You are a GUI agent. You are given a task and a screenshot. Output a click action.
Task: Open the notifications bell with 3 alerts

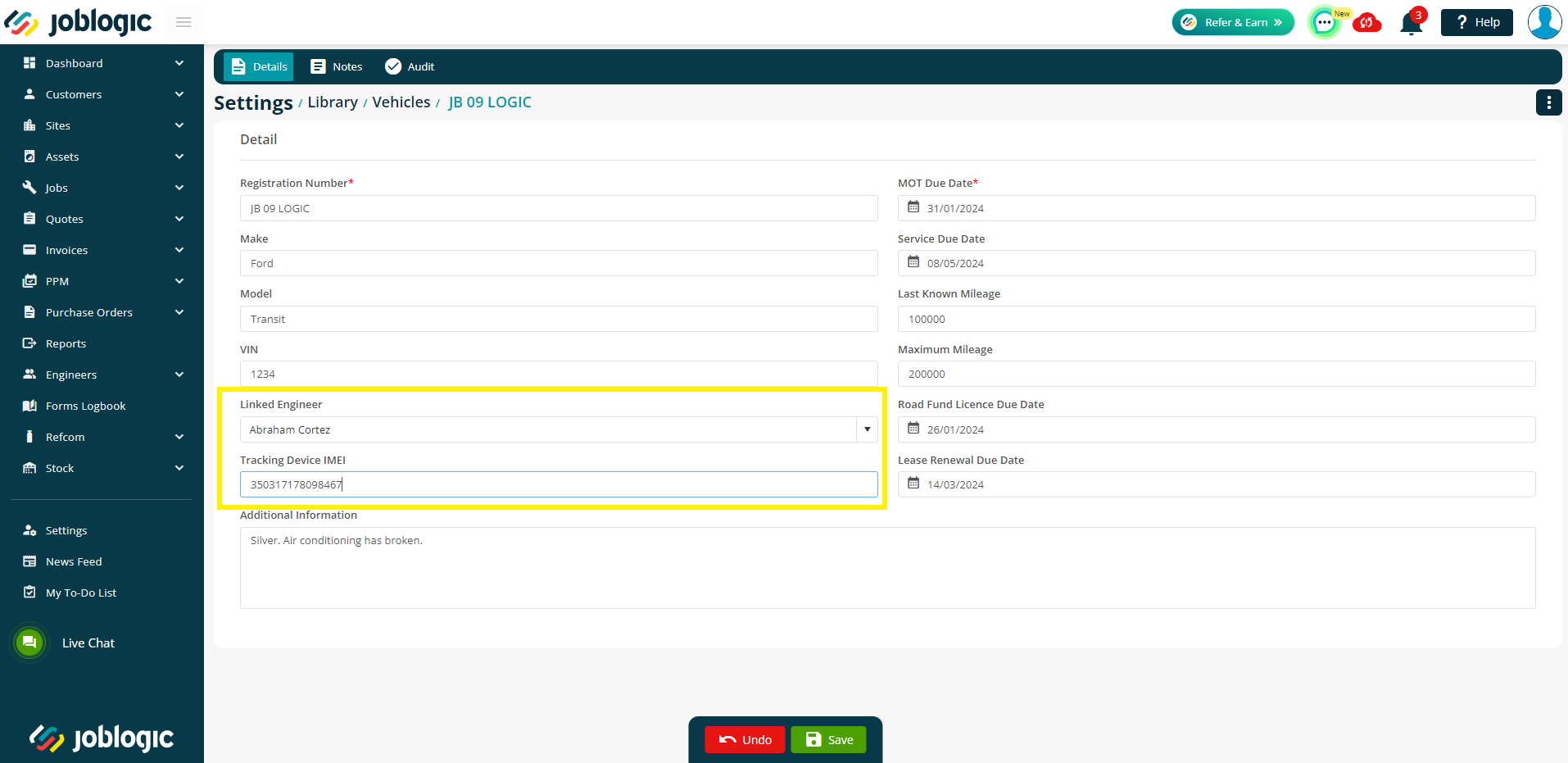(x=1412, y=23)
